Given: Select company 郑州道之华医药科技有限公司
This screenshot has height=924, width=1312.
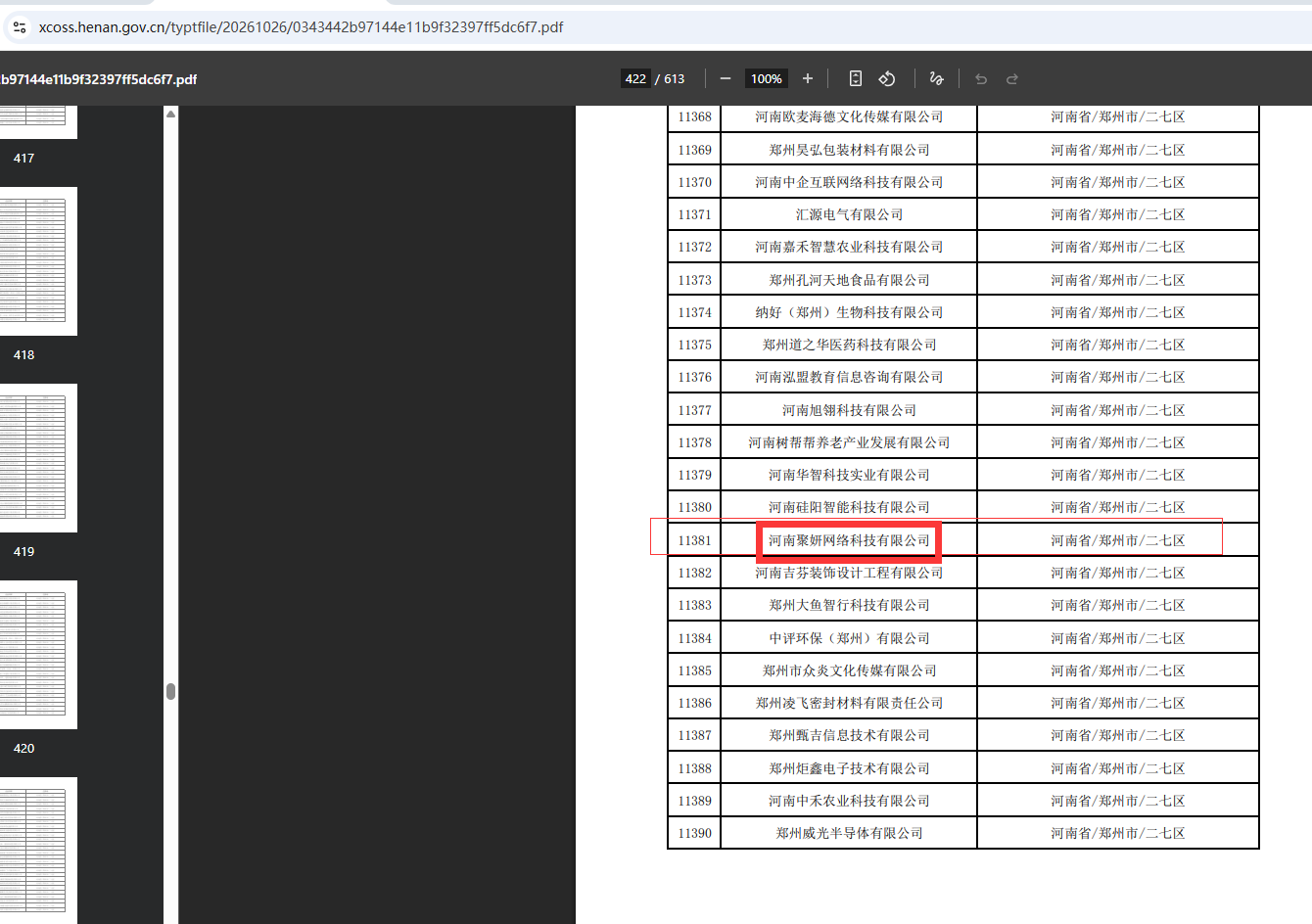Looking at the screenshot, I should [x=849, y=345].
